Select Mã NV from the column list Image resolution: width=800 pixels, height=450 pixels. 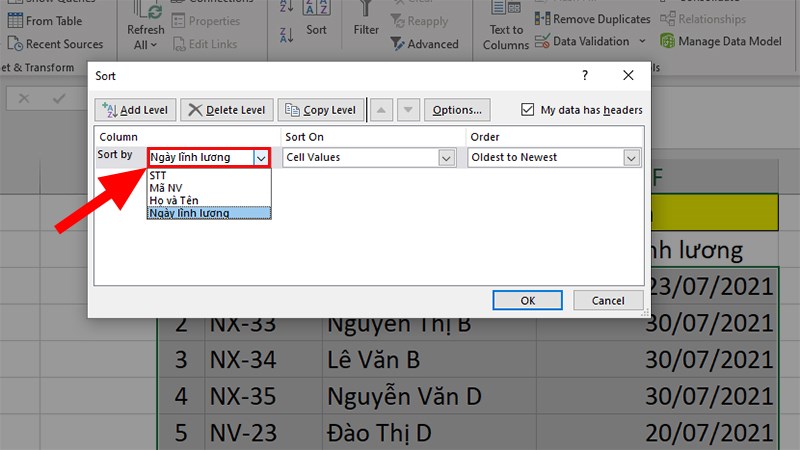coord(209,188)
